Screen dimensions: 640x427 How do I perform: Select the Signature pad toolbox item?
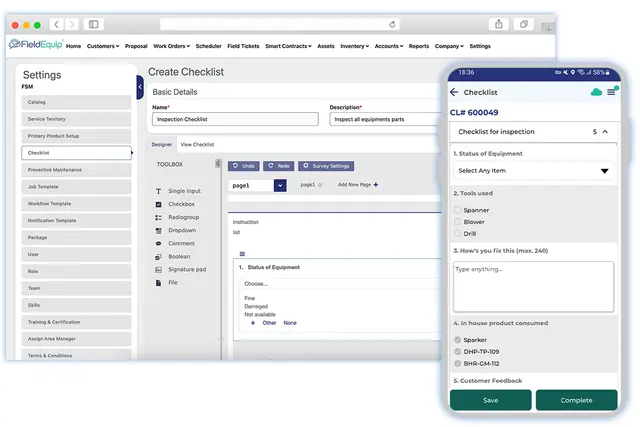point(181,269)
